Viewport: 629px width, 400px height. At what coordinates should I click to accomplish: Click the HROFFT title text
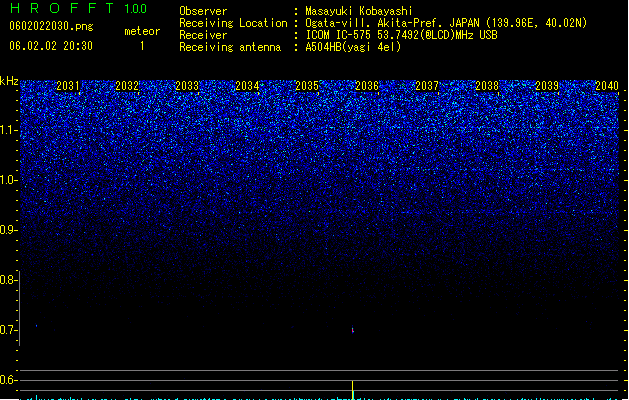pos(62,8)
